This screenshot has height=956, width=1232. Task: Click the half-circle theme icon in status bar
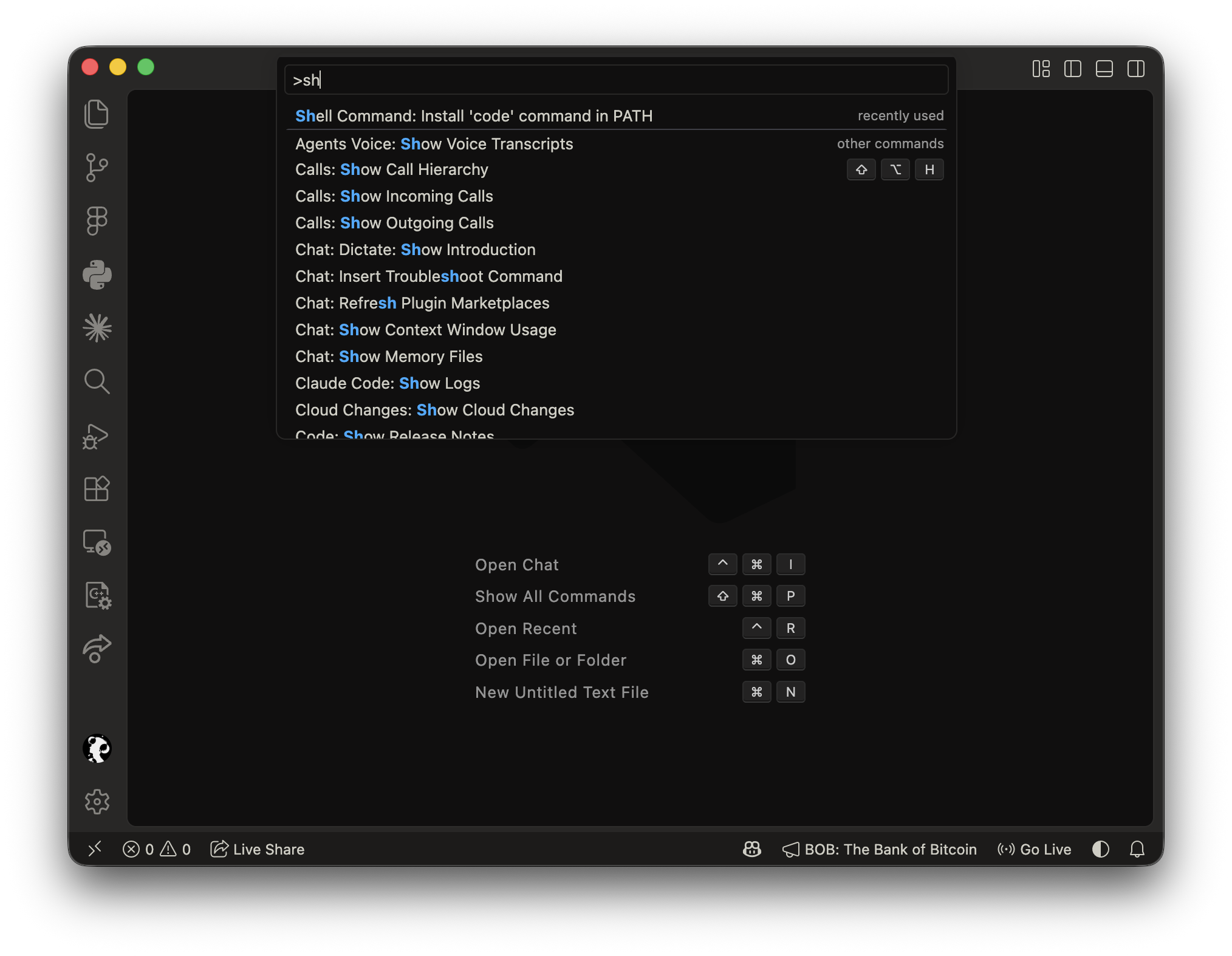point(1100,849)
